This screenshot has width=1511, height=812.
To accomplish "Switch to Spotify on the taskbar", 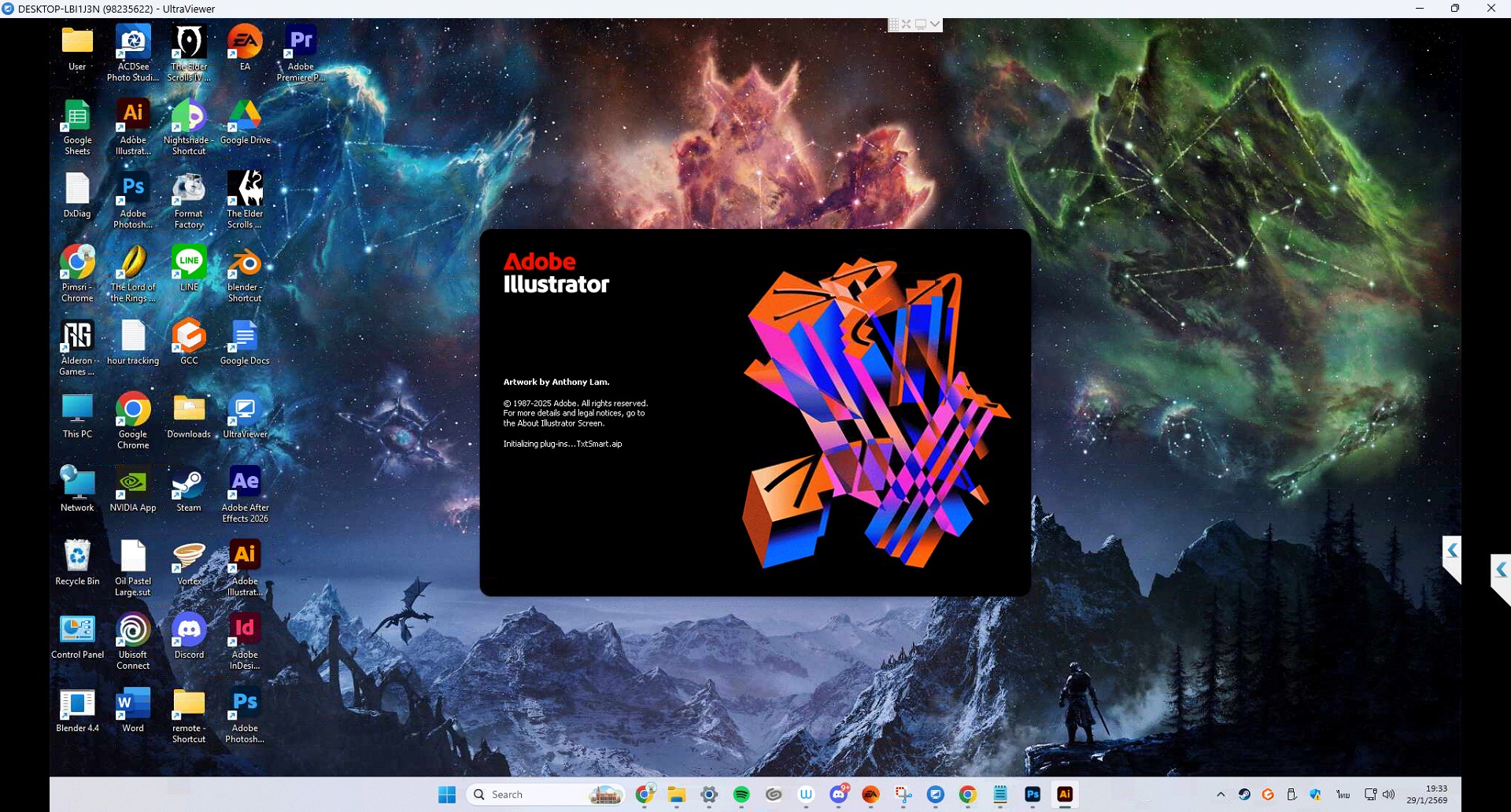I will point(741,795).
